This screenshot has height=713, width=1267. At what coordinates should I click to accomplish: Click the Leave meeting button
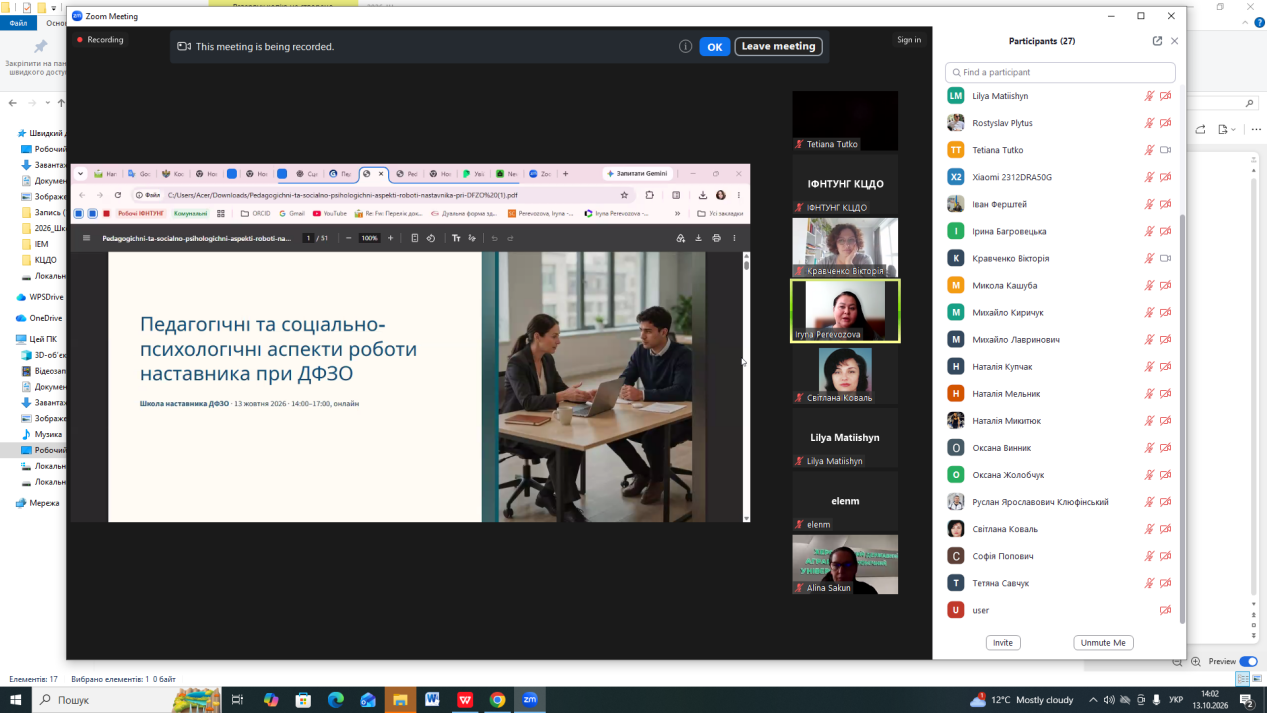pyautogui.click(x=779, y=46)
